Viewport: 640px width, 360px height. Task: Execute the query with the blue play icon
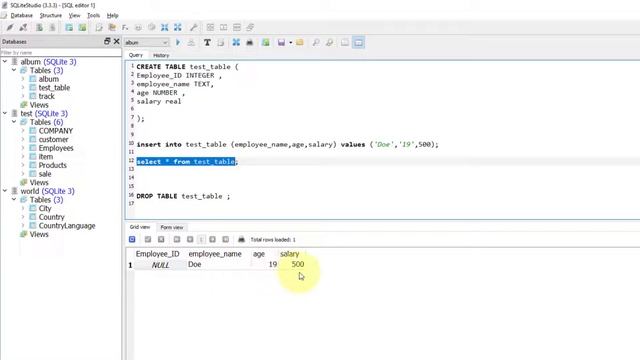pos(178,42)
